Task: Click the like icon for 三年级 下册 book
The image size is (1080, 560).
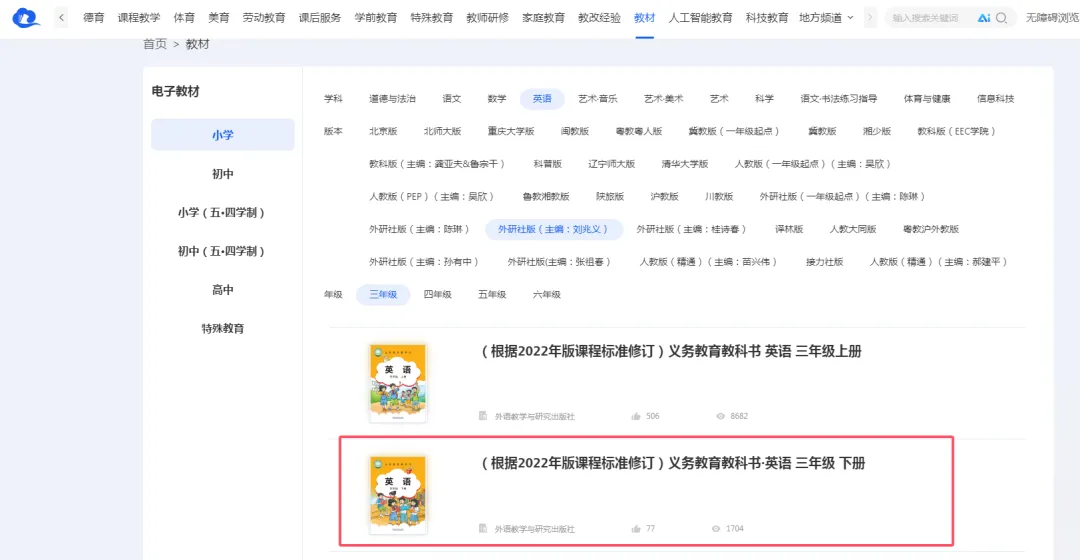Action: [636, 528]
